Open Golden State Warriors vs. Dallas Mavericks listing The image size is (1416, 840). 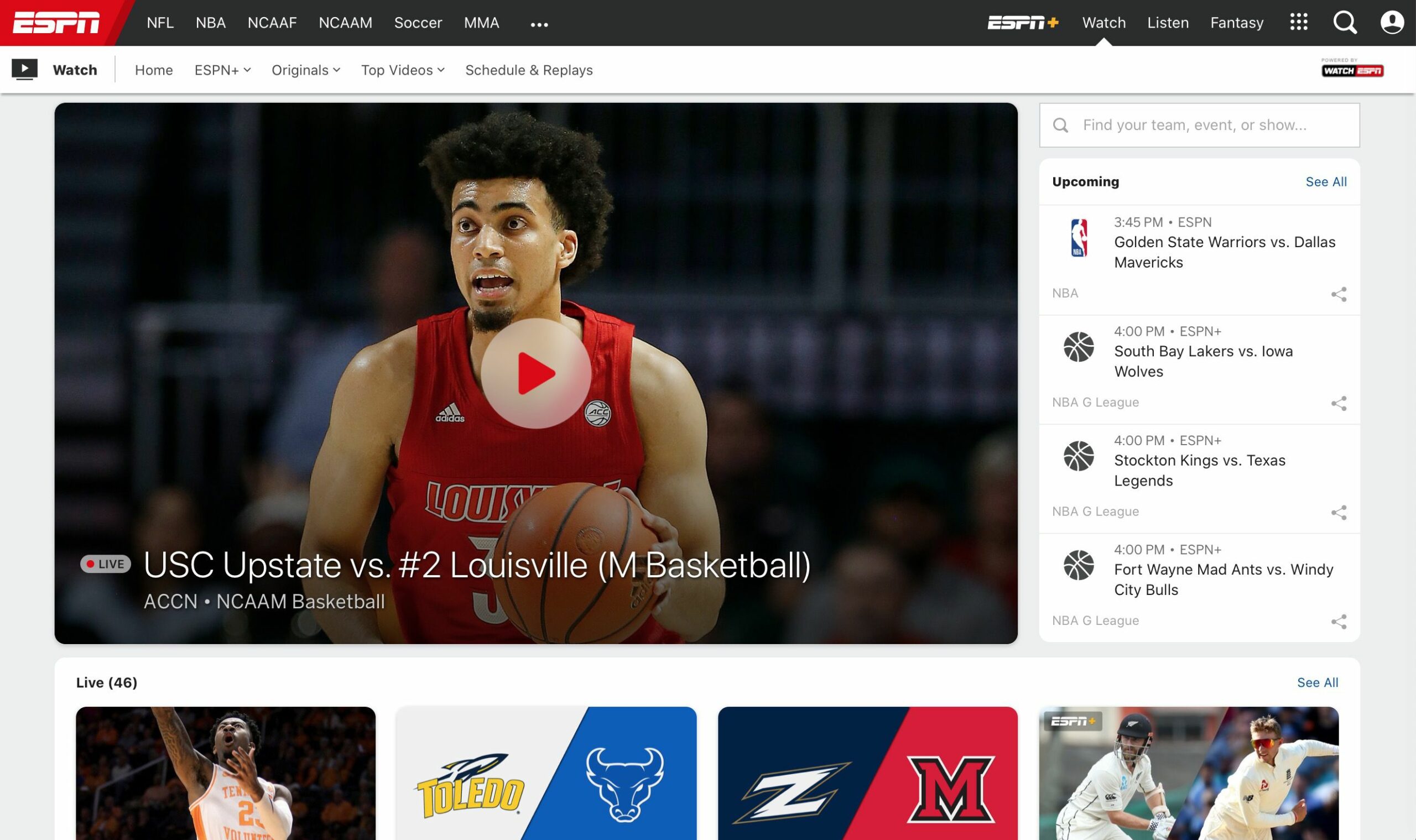point(1200,260)
